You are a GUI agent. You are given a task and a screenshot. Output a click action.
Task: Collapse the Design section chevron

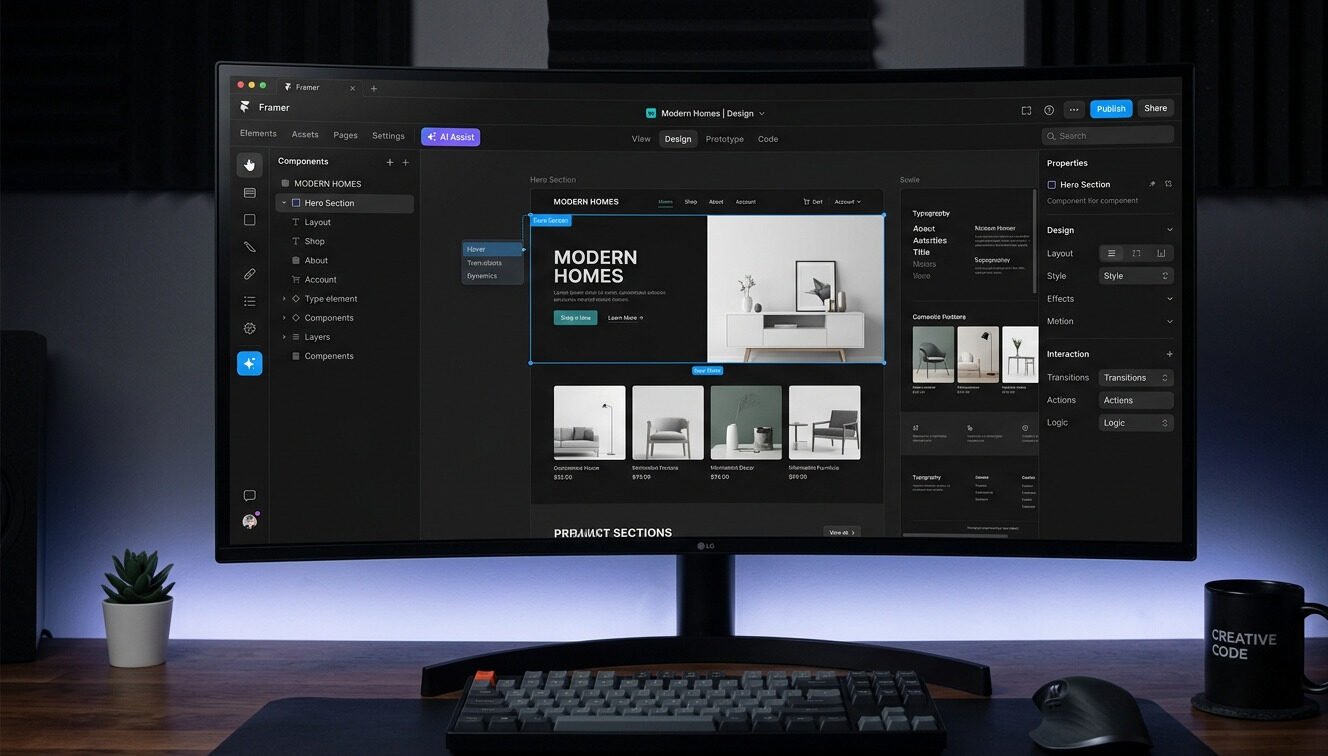click(x=1169, y=230)
